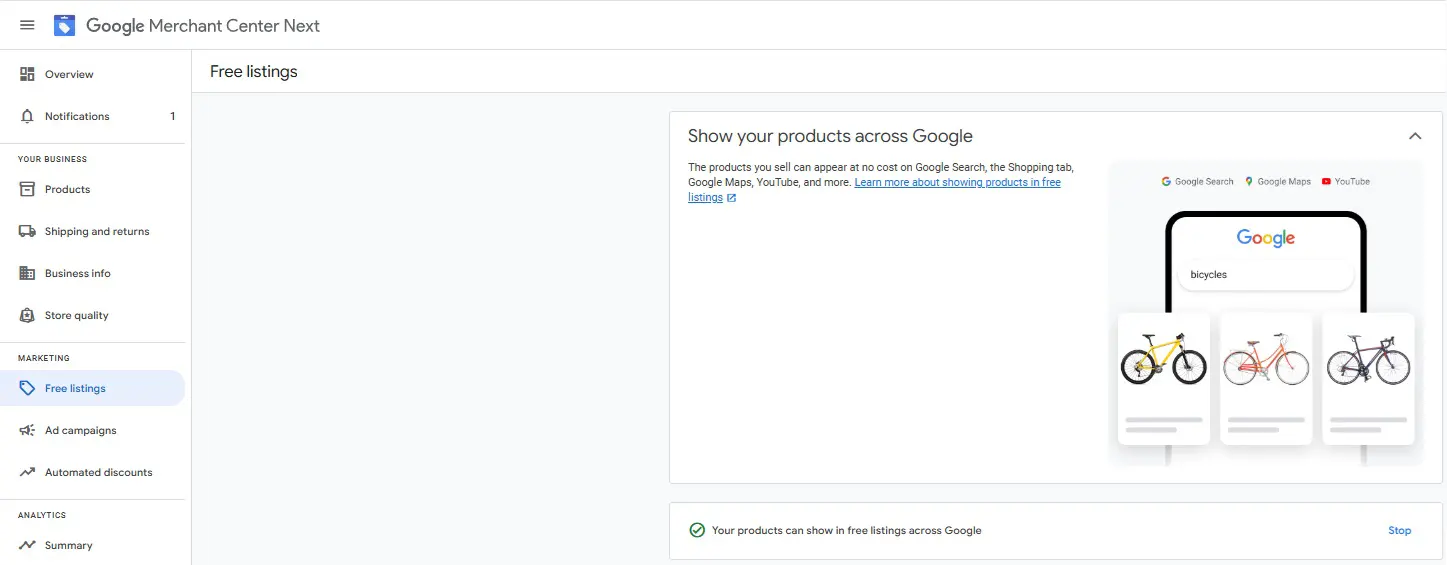Click the Google Merchant Center Next title

click(x=203, y=26)
